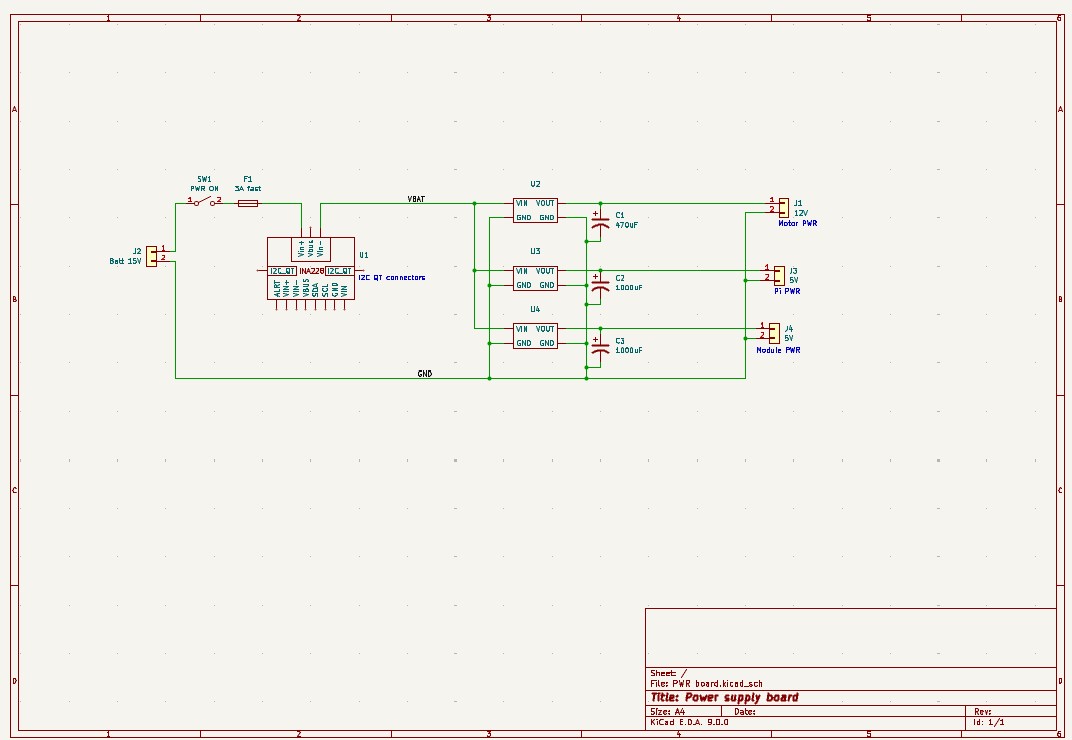Click the 'File: PWR board.kicad_sch' entry
Viewport: 1072px width, 740px height.
pyautogui.click(x=706, y=684)
